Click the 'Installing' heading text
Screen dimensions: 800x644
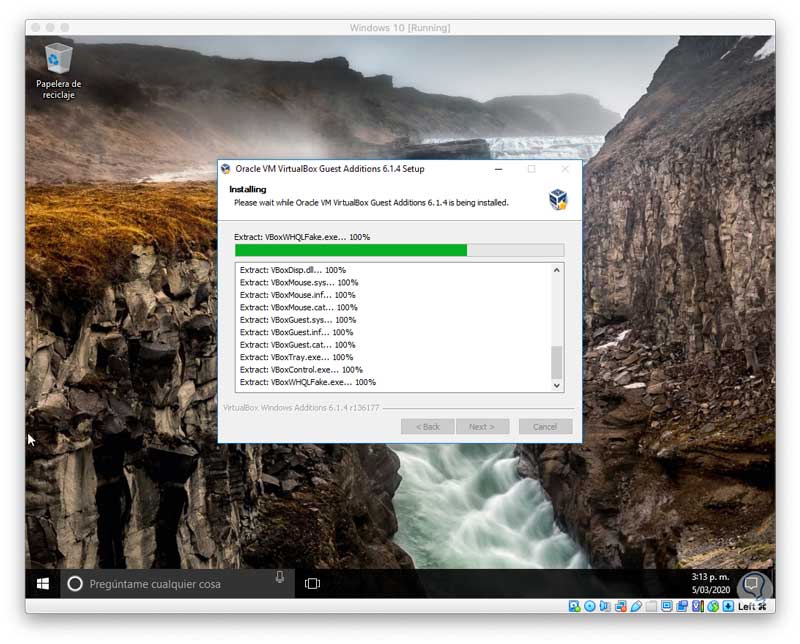247,189
